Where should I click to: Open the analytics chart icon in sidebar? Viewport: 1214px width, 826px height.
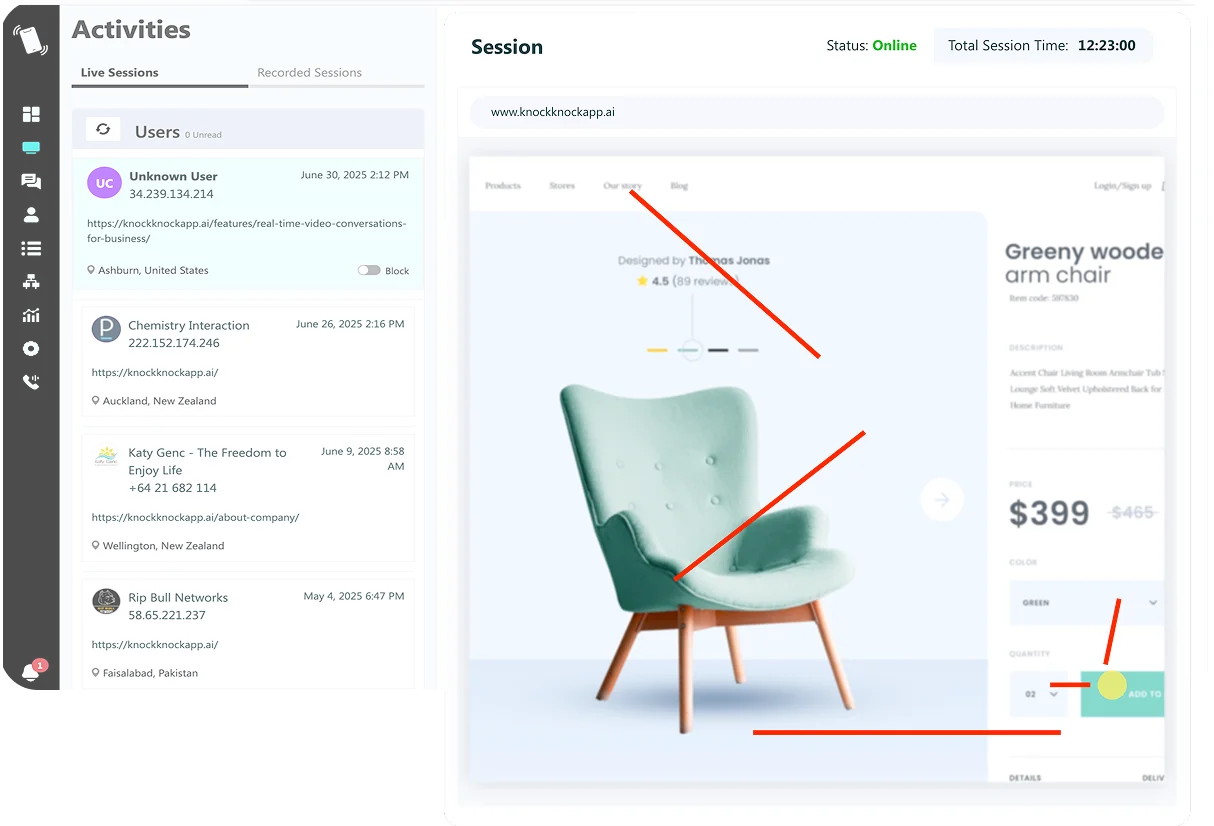(31, 315)
